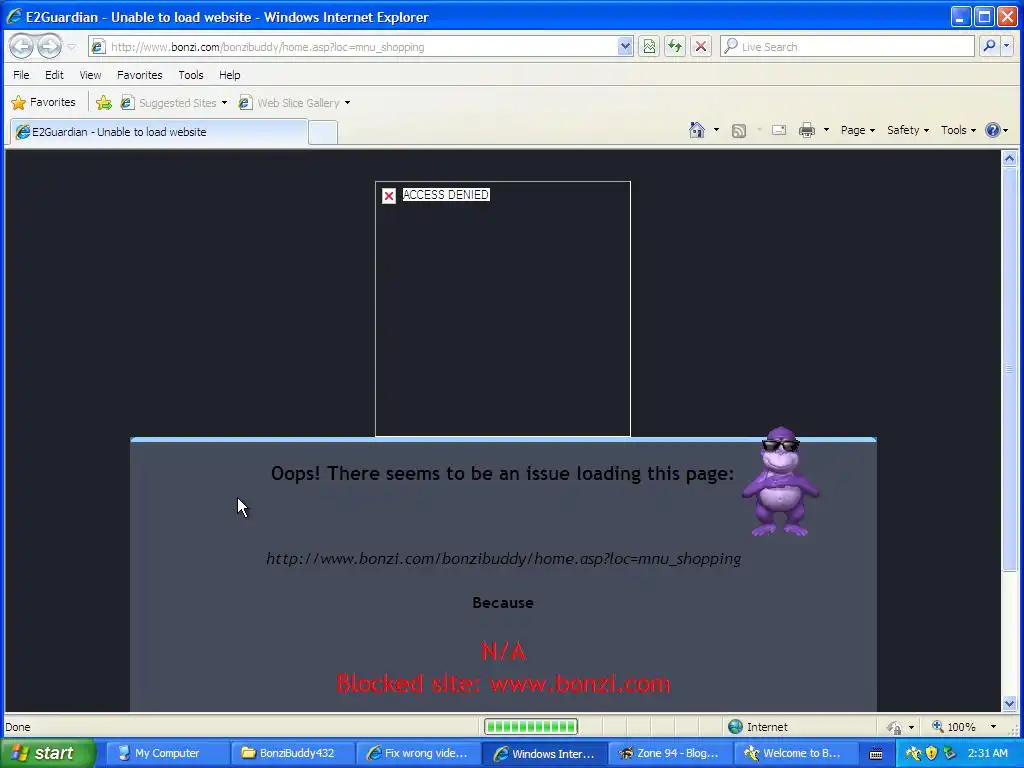Open the Favorites menu
The height and width of the screenshot is (768, 1024).
point(140,75)
